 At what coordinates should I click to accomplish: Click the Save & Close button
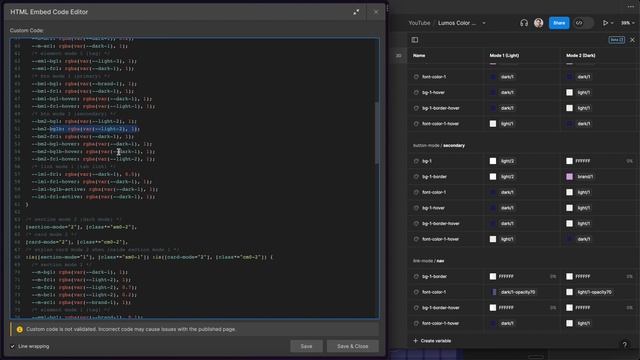pos(353,346)
